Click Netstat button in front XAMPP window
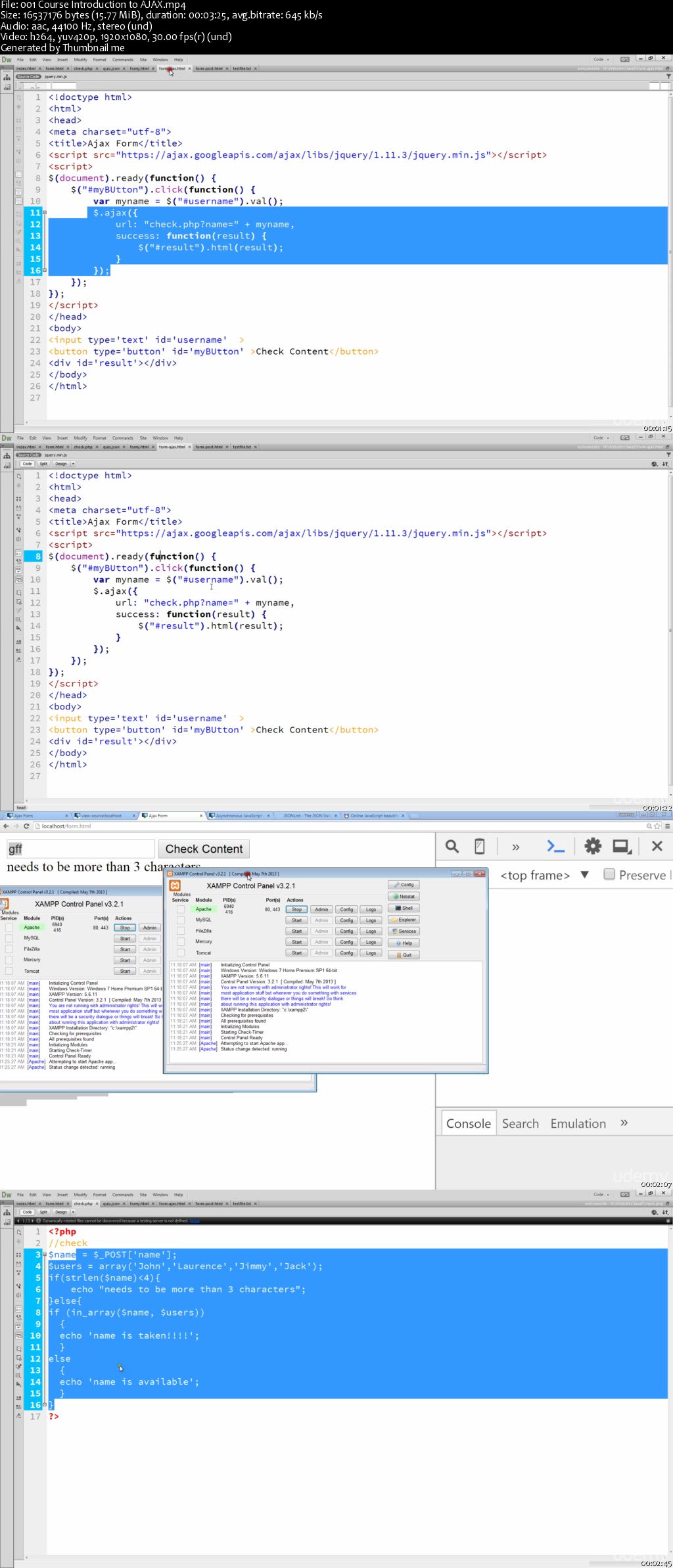Screen dimensions: 673x1568 [404, 896]
